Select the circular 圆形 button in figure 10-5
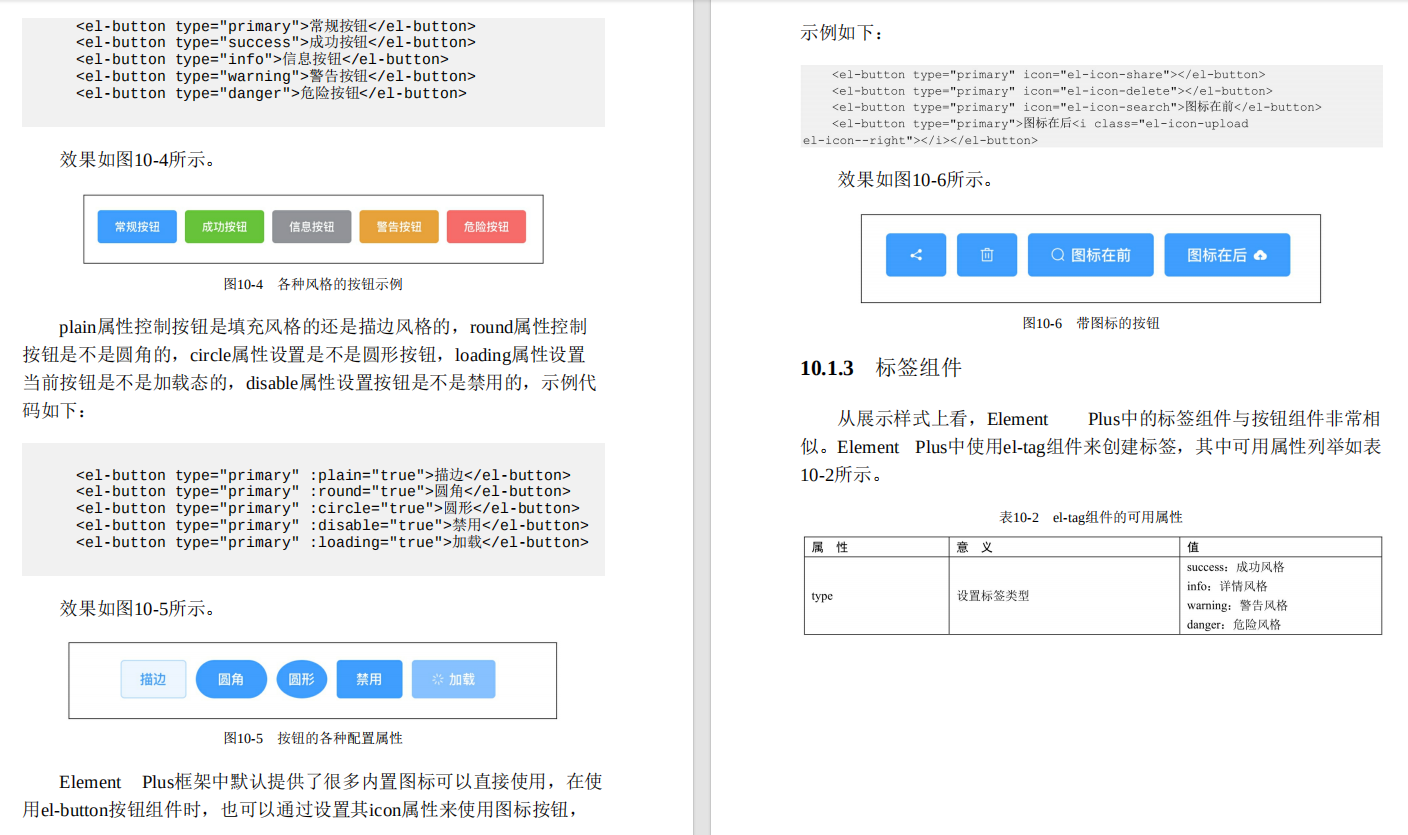Image resolution: width=1408 pixels, height=835 pixels. (x=301, y=679)
